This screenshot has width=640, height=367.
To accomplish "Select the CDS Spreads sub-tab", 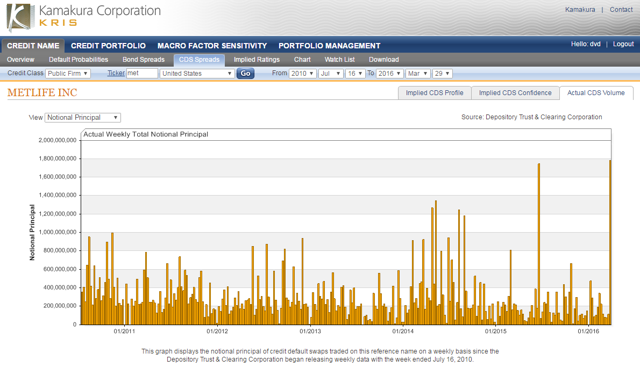I will [x=199, y=60].
